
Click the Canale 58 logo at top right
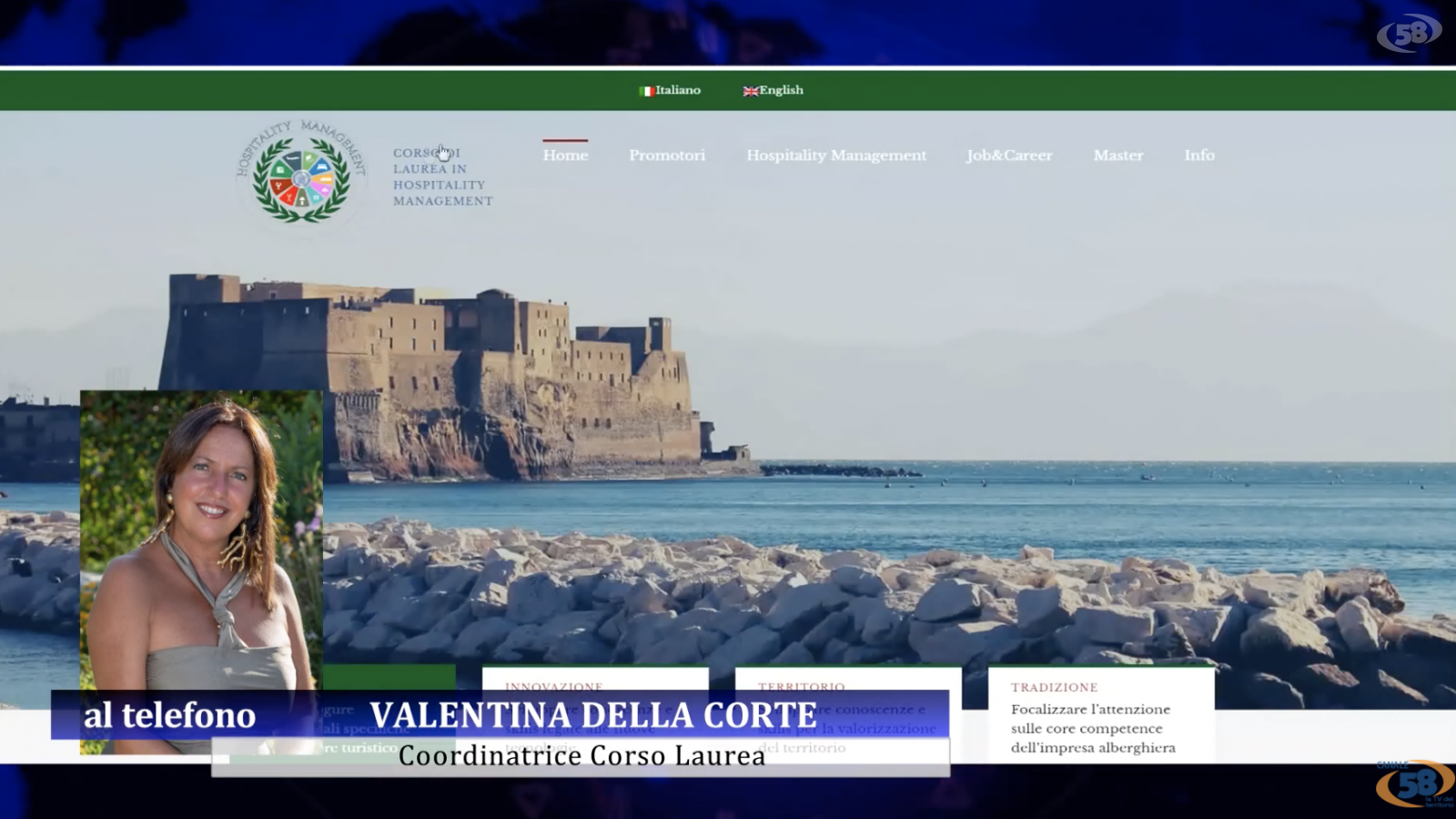coord(1410,34)
